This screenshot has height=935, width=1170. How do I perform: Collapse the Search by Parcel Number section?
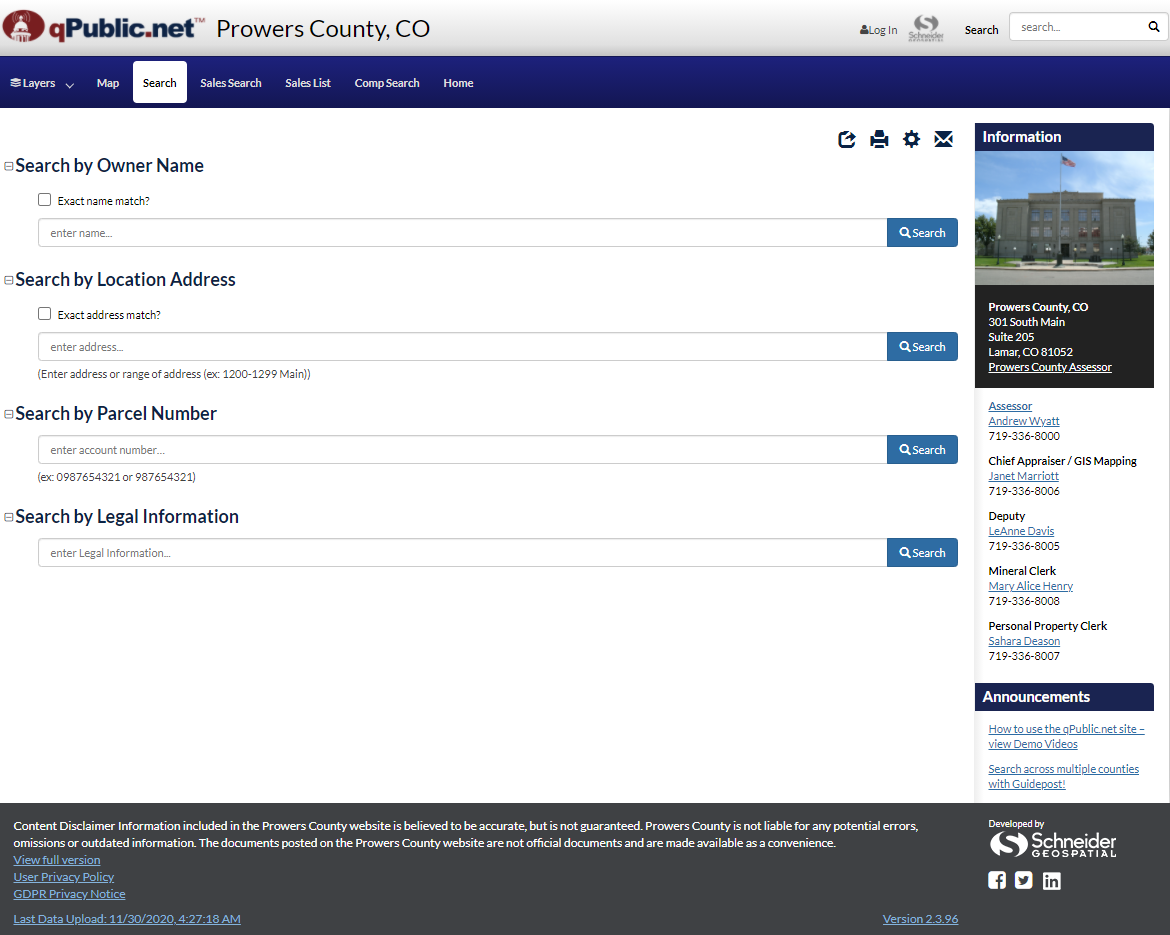point(9,414)
